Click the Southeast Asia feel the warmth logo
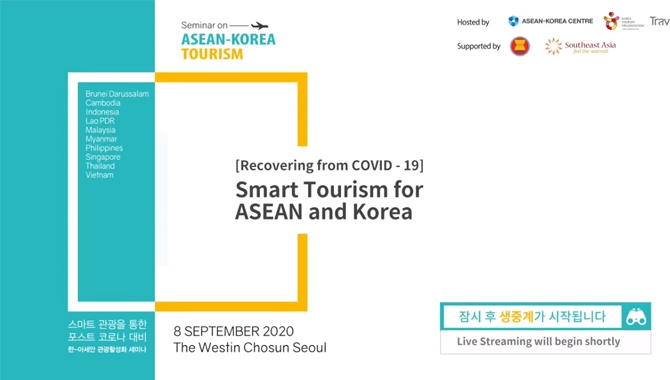The width and height of the screenshot is (670, 380). tap(580, 46)
